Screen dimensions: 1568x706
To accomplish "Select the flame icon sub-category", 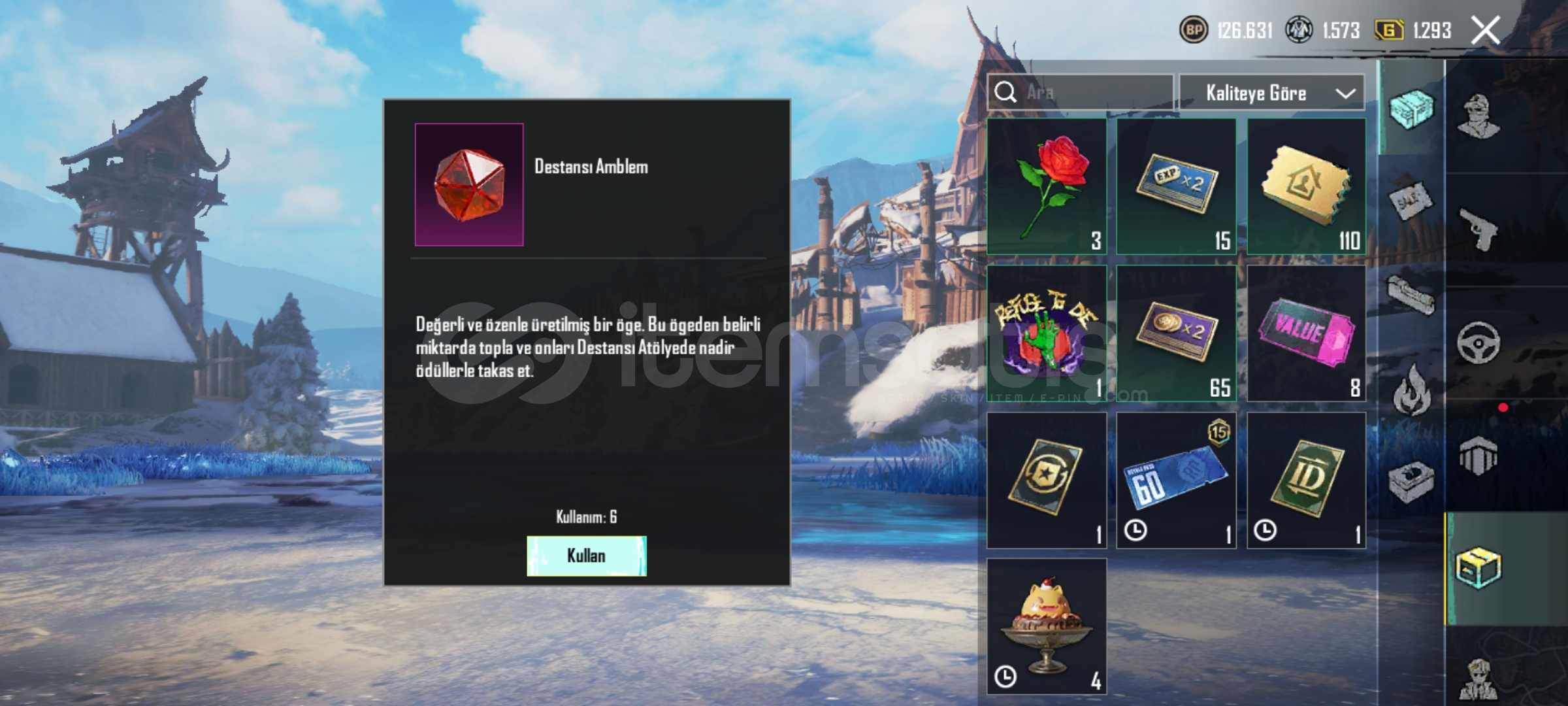I will point(1411,390).
